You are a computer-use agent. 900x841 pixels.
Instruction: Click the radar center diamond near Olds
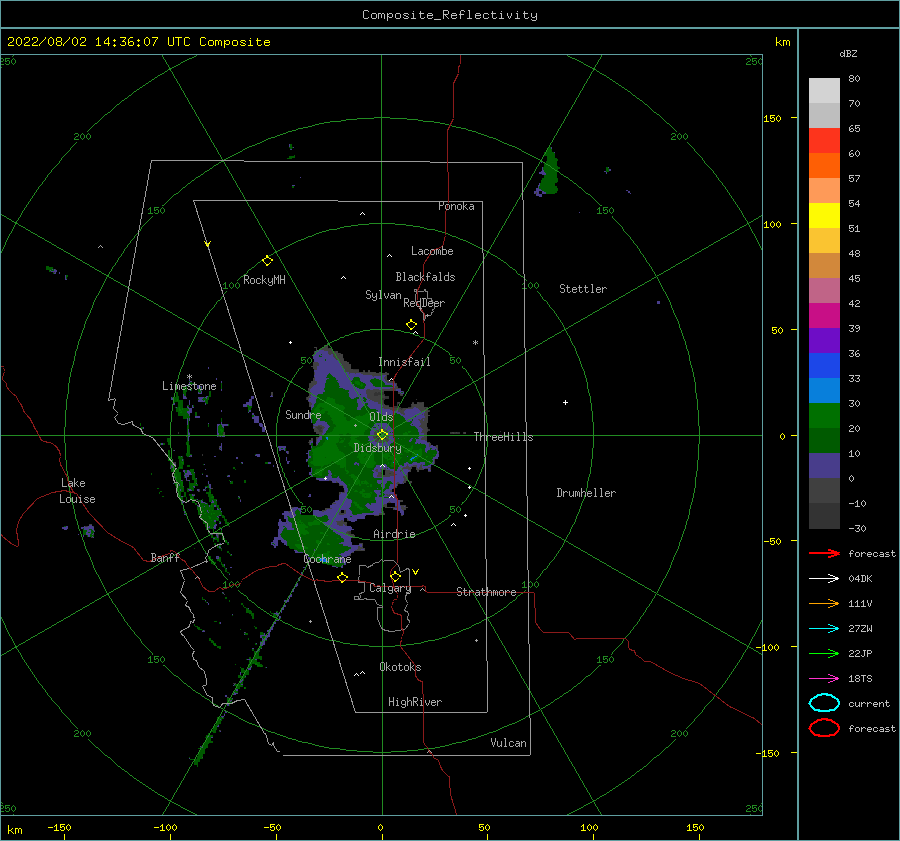pos(382,435)
